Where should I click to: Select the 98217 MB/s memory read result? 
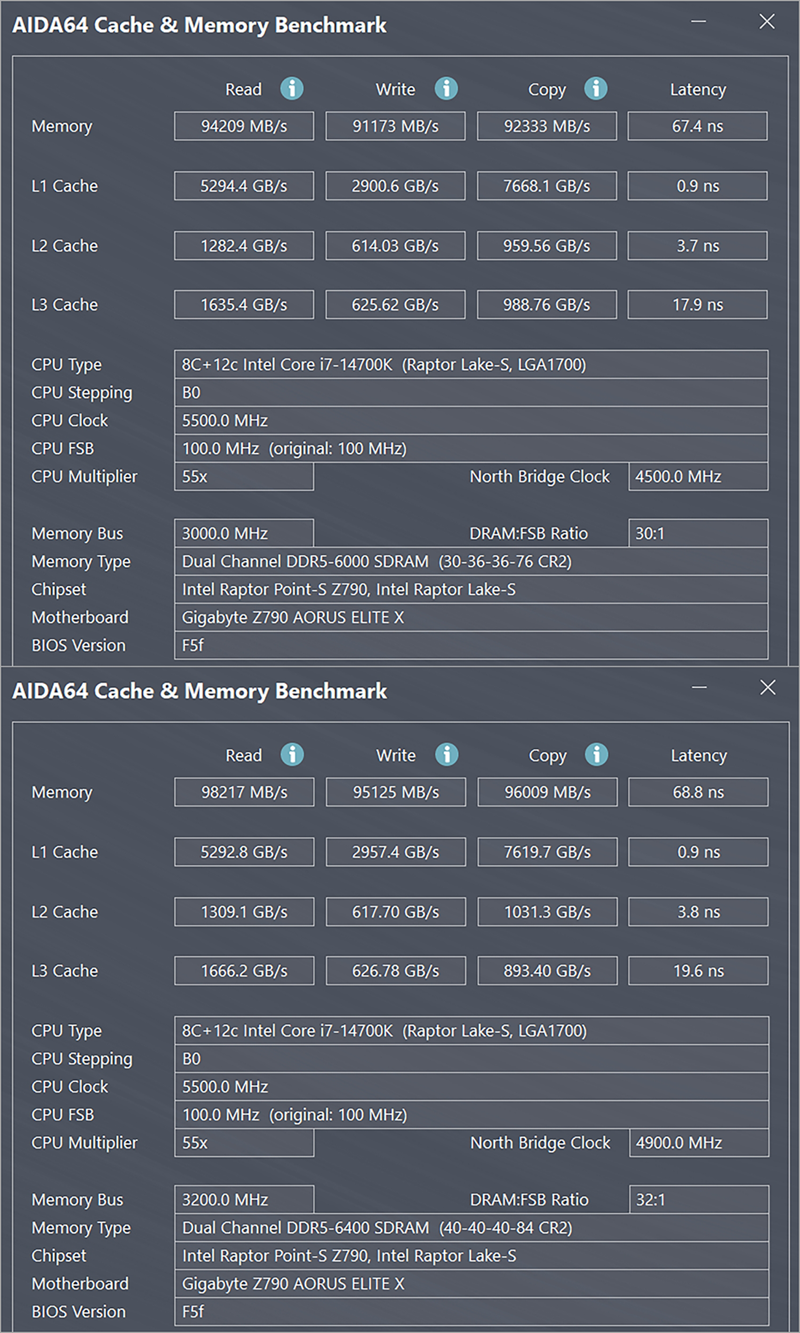pos(244,792)
